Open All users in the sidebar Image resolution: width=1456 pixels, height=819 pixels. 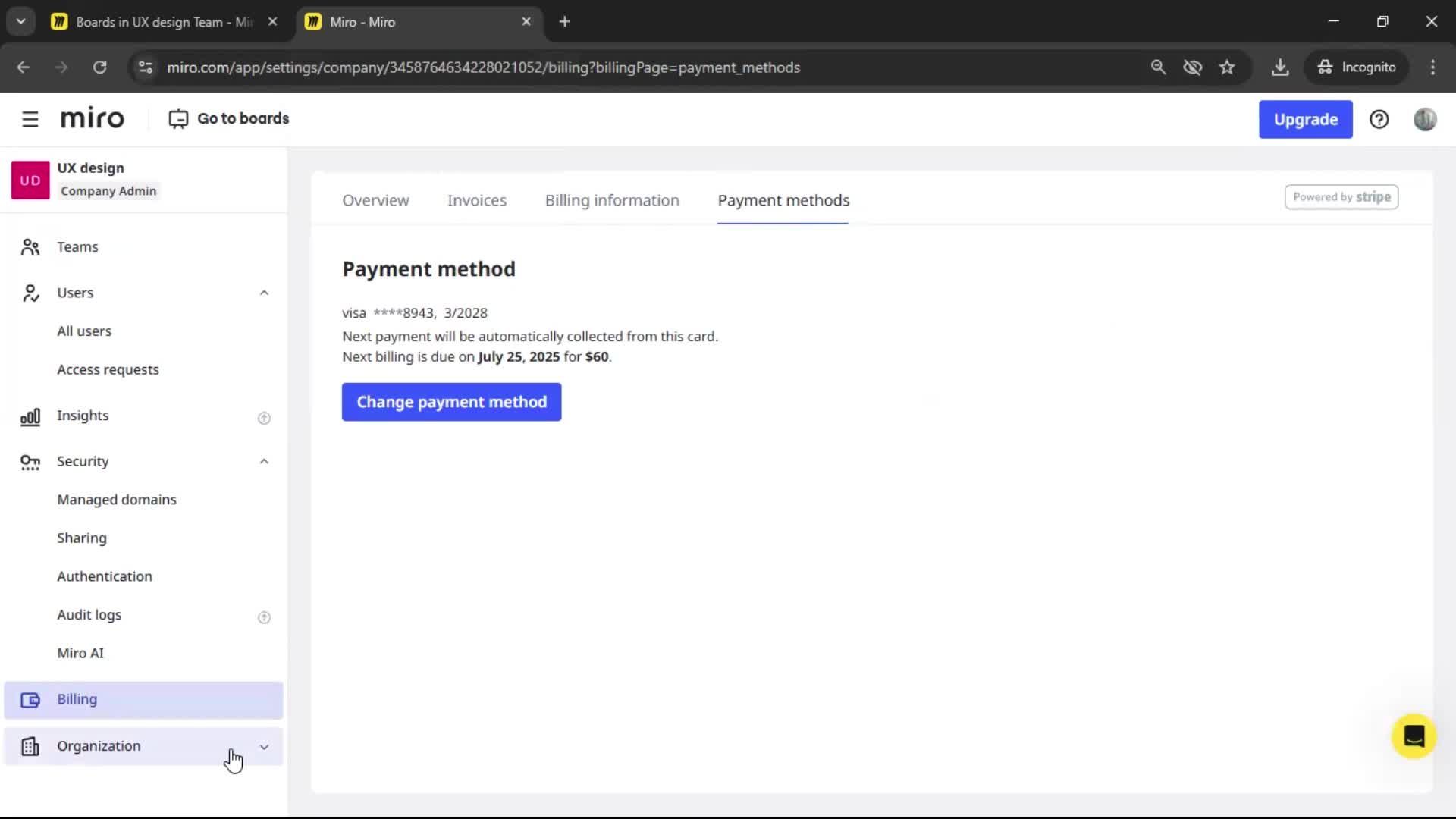point(84,331)
